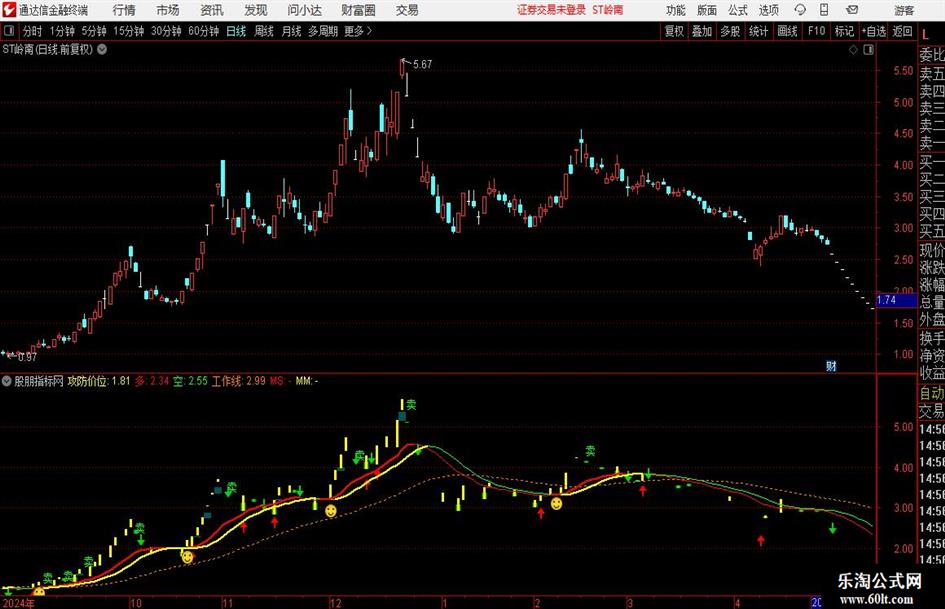The width and height of the screenshot is (945, 609).
Task: Click the 自动 label in side panel
Action: point(932,393)
